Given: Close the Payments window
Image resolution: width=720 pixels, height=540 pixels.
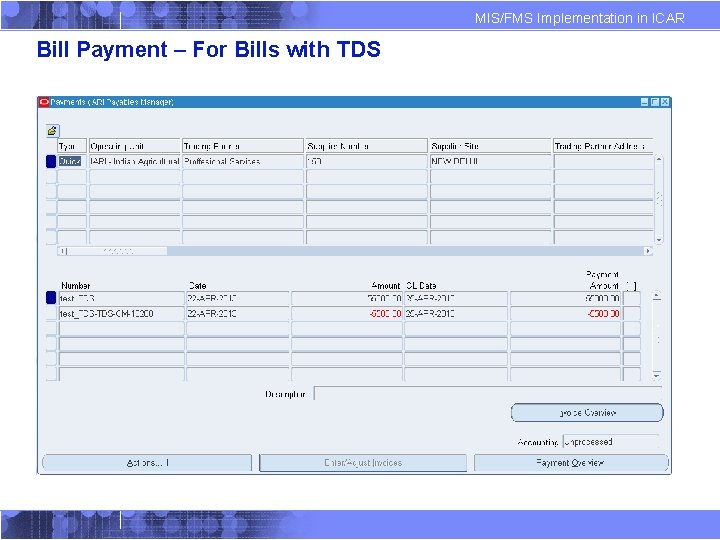Looking at the screenshot, I should point(665,102).
